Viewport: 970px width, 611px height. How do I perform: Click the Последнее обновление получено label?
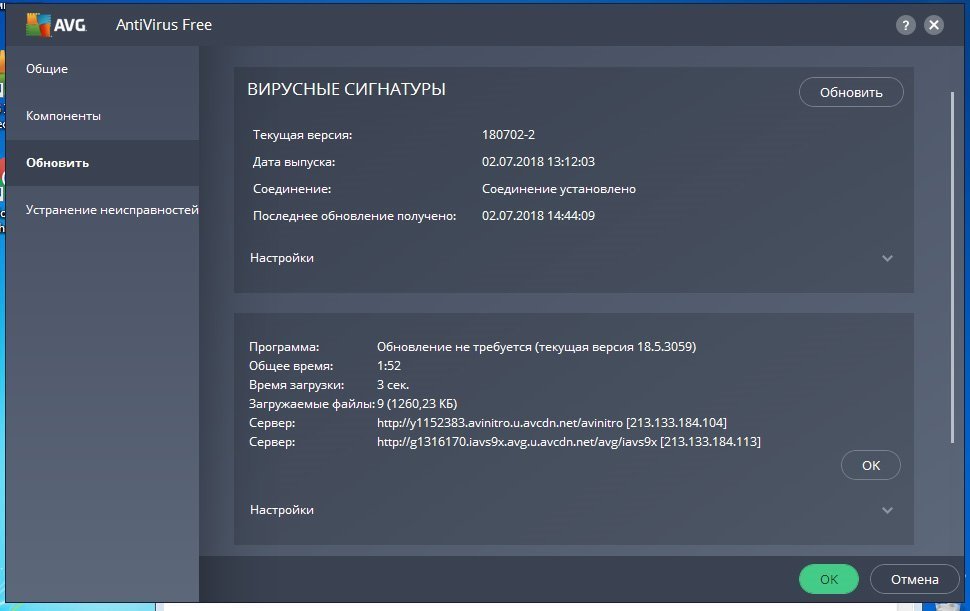click(x=354, y=216)
